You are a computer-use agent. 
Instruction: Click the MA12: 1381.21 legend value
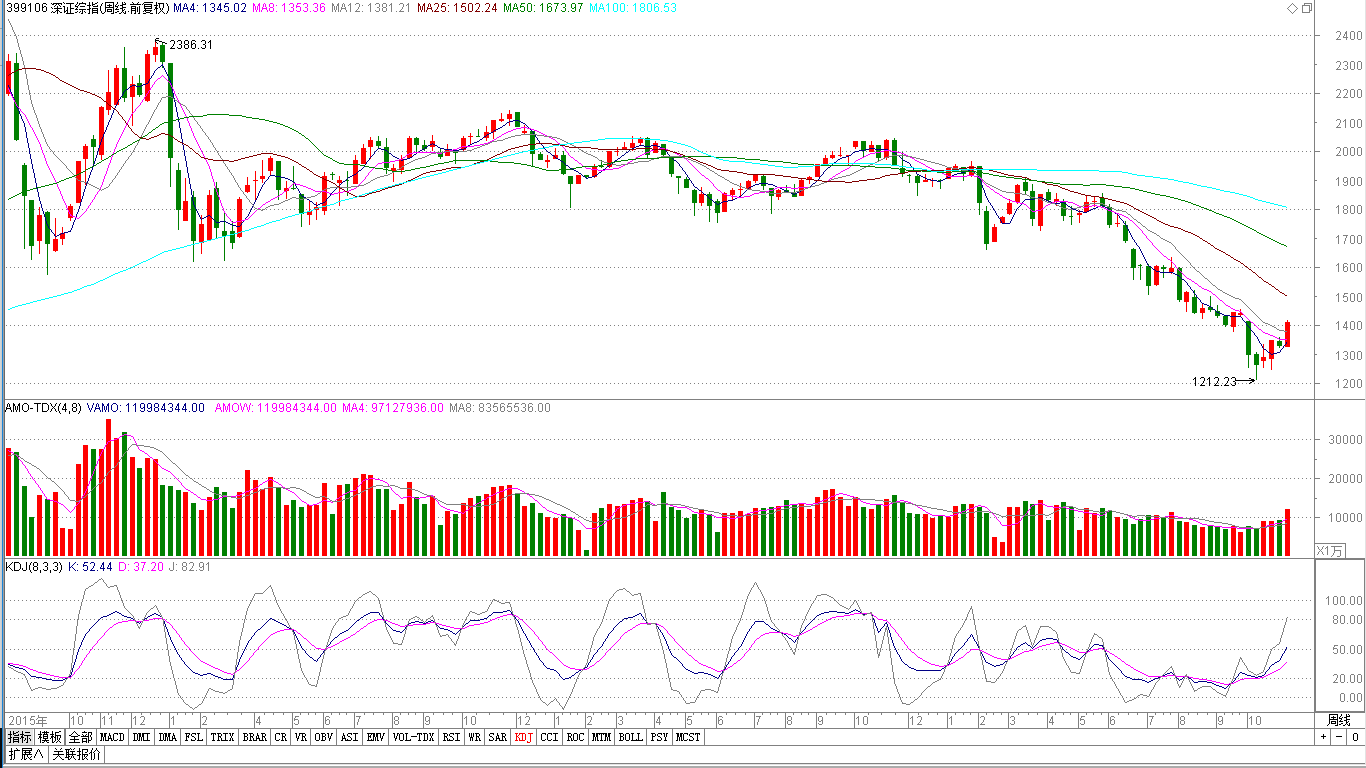pyautogui.click(x=371, y=8)
